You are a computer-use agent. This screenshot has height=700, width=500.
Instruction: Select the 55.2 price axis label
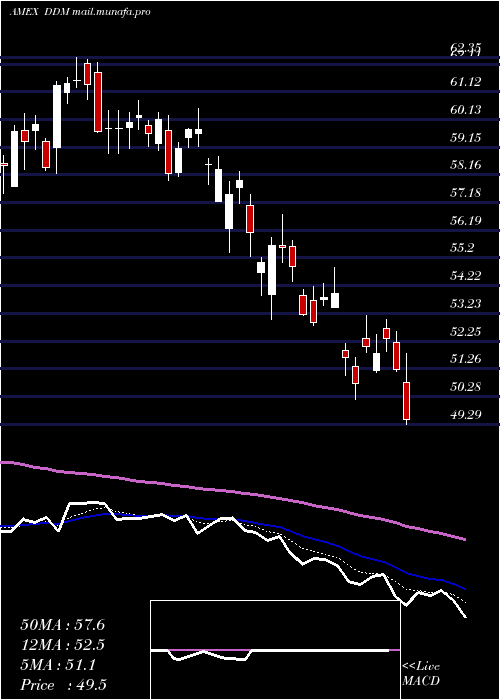tap(463, 248)
